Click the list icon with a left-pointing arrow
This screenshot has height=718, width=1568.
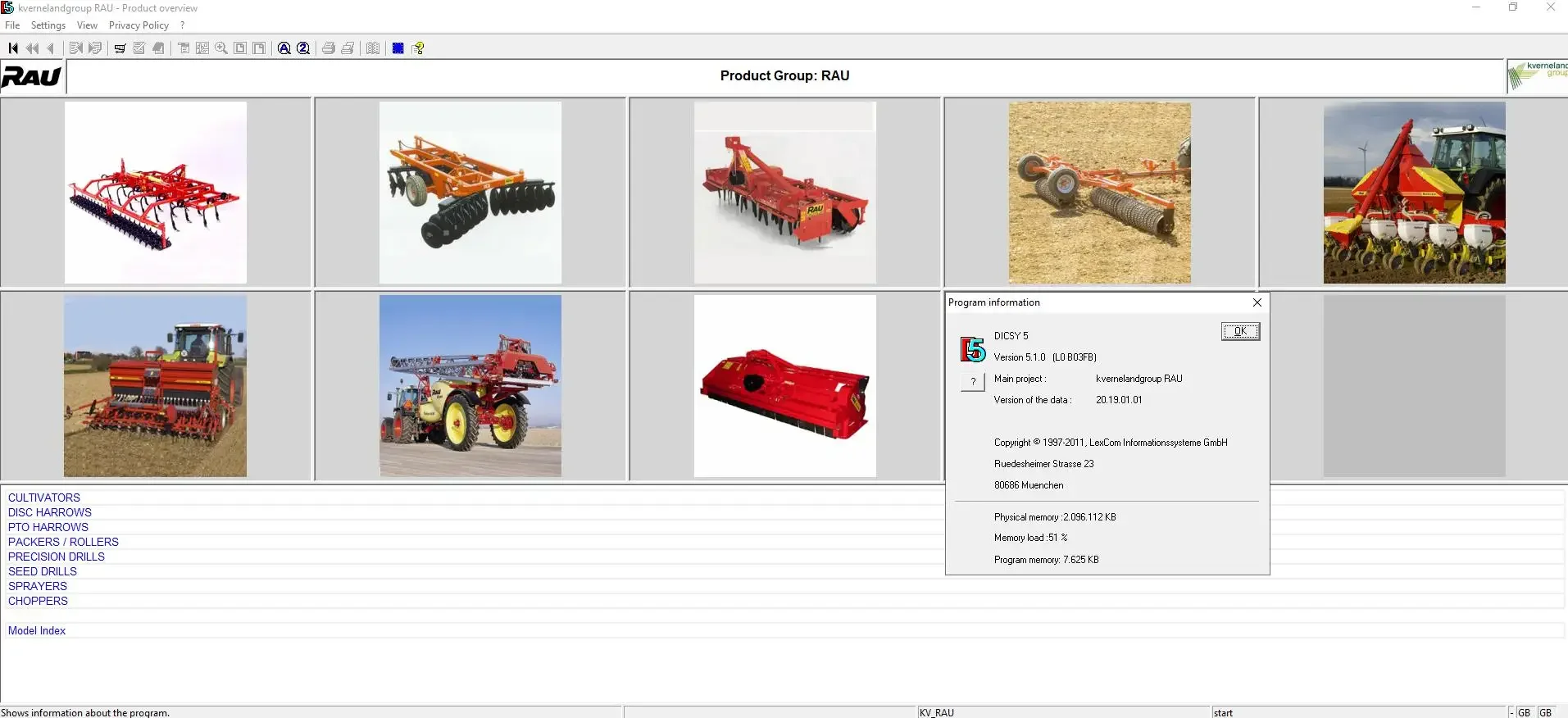[76, 48]
